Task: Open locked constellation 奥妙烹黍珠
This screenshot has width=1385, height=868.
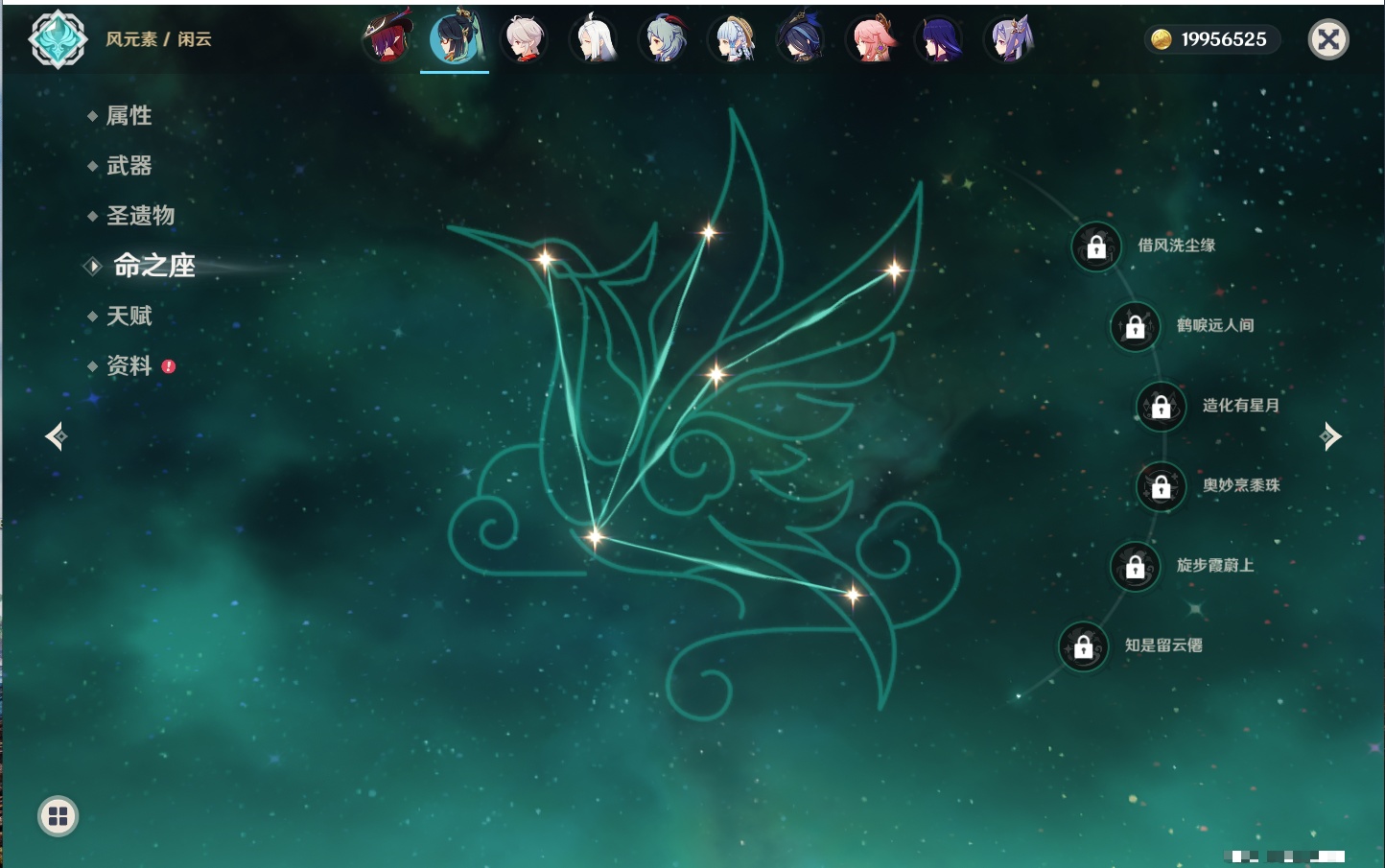Action: 1161,486
